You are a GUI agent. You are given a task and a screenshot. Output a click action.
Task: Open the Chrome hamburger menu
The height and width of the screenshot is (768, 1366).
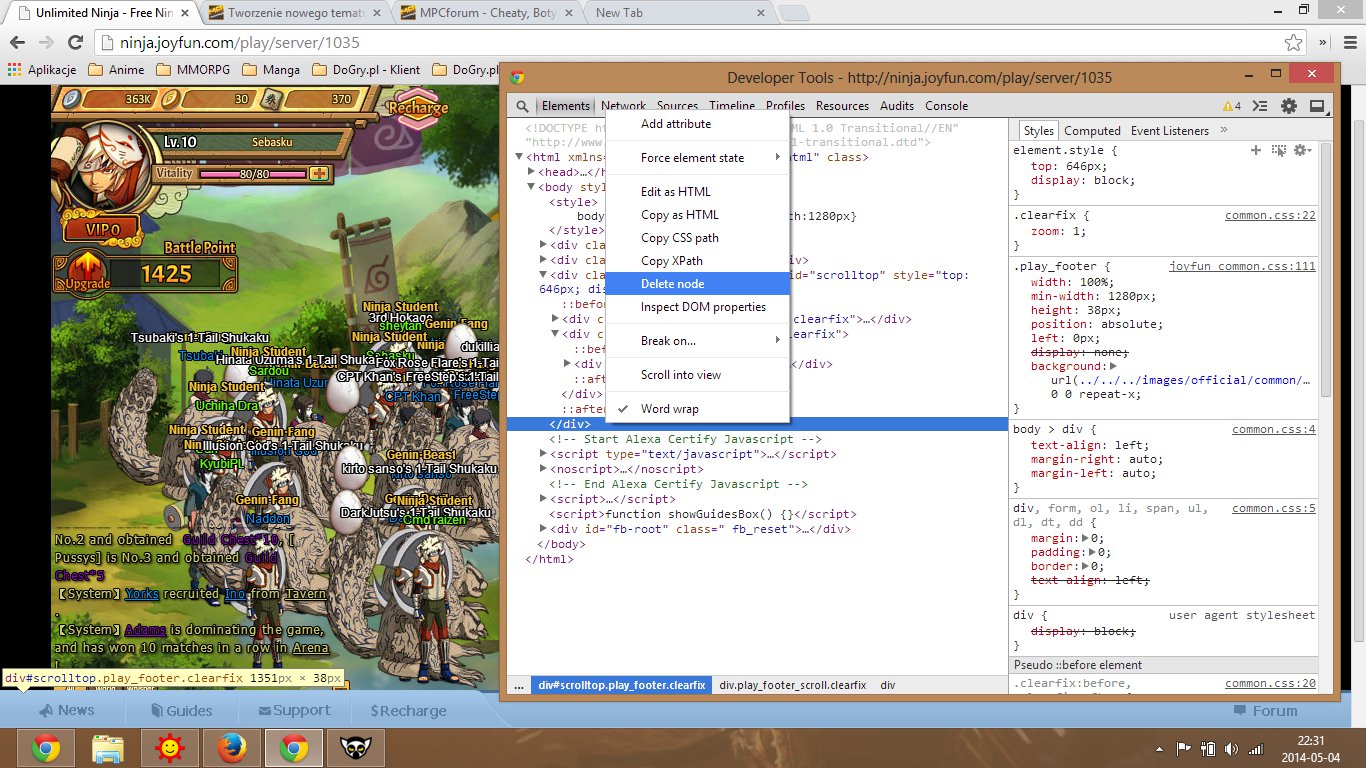[x=1351, y=43]
